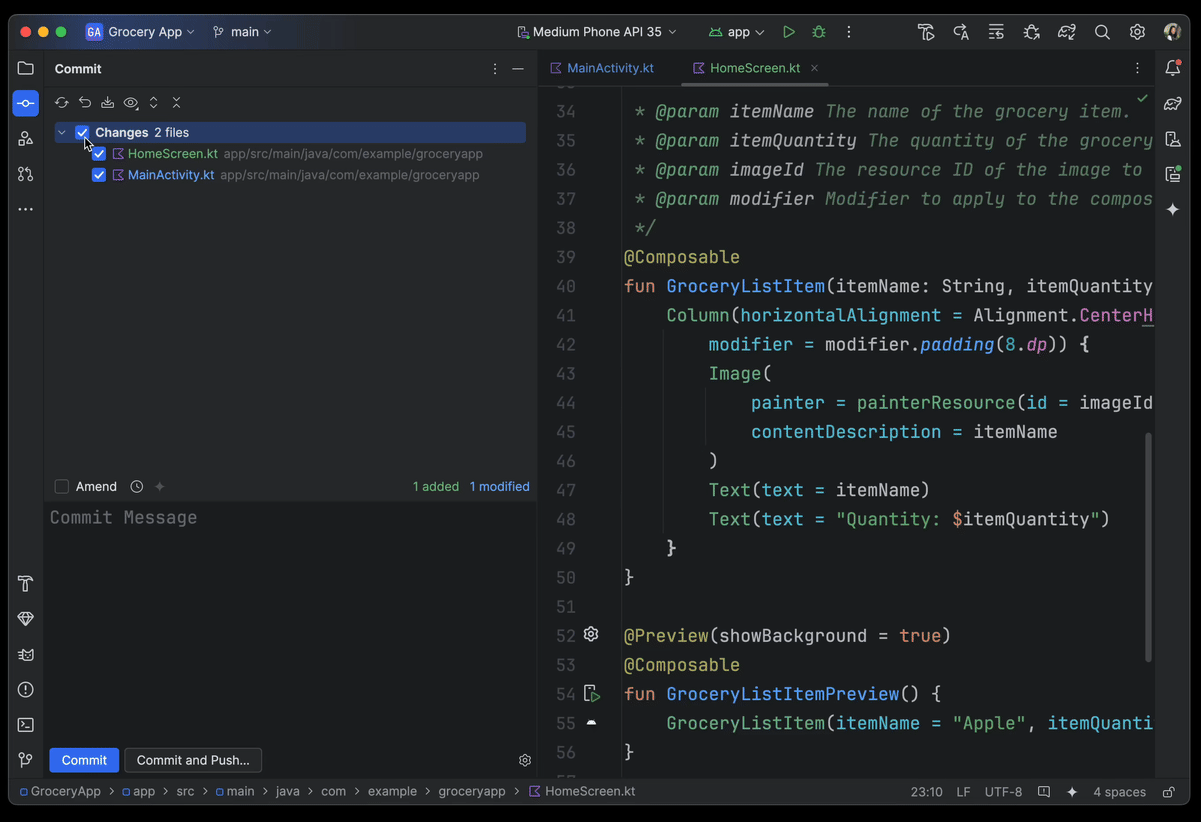
Task: Uncheck MainActivity.kt in the Changes list
Action: (x=98, y=174)
